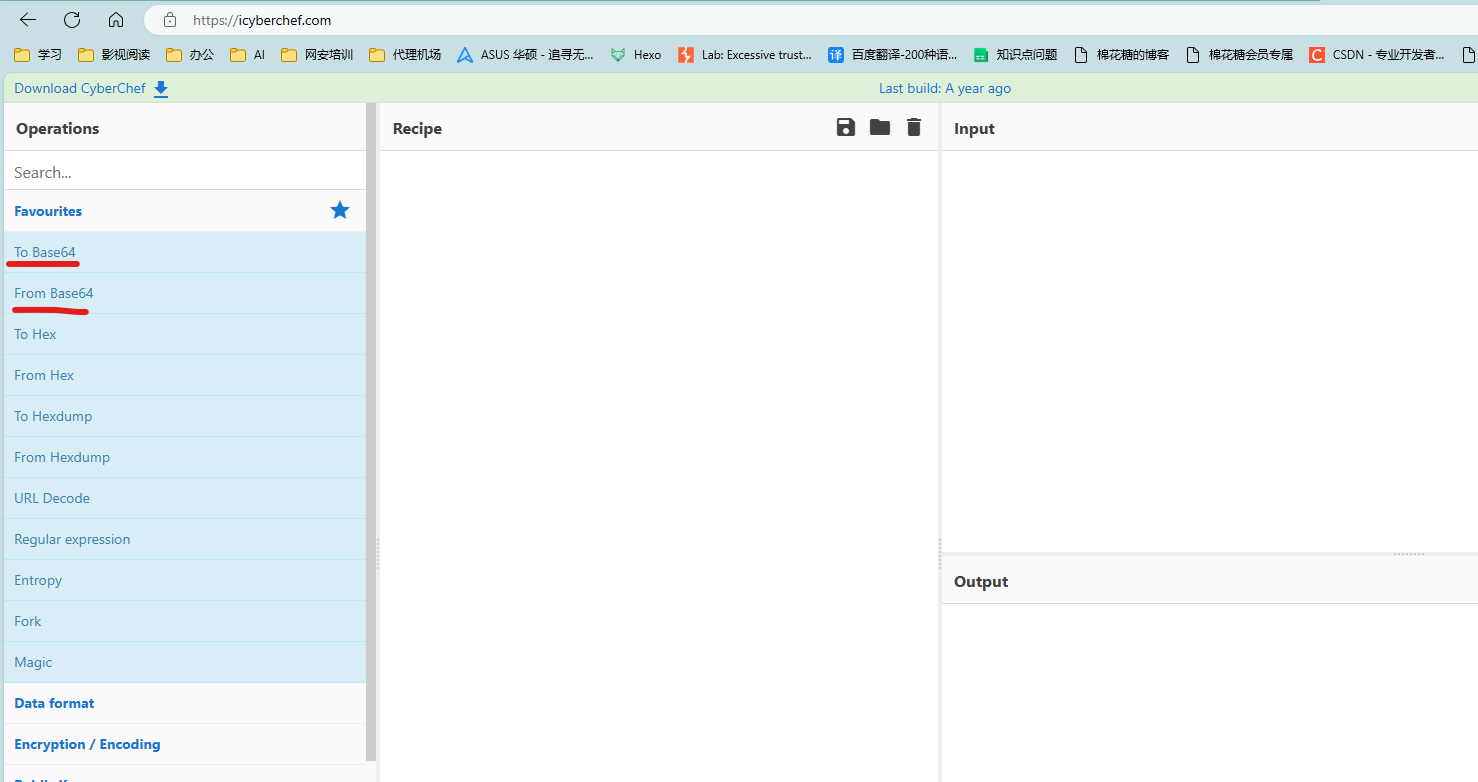Select the To Hexdump operation
This screenshot has width=1478, height=782.
point(185,416)
